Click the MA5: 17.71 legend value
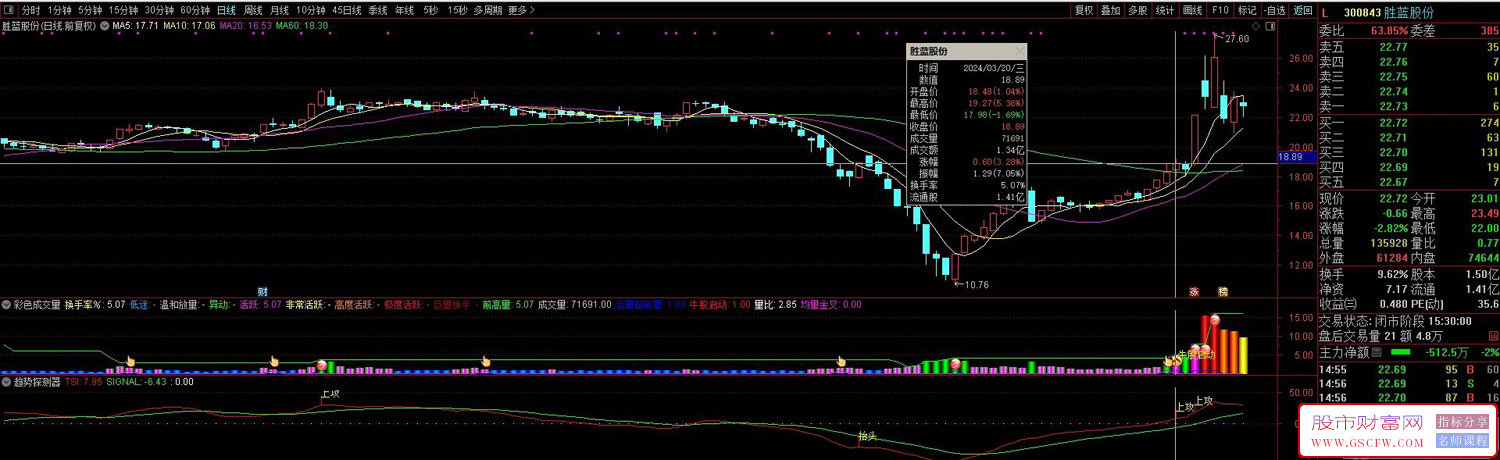Viewport: 1500px width, 460px height. tap(136, 27)
